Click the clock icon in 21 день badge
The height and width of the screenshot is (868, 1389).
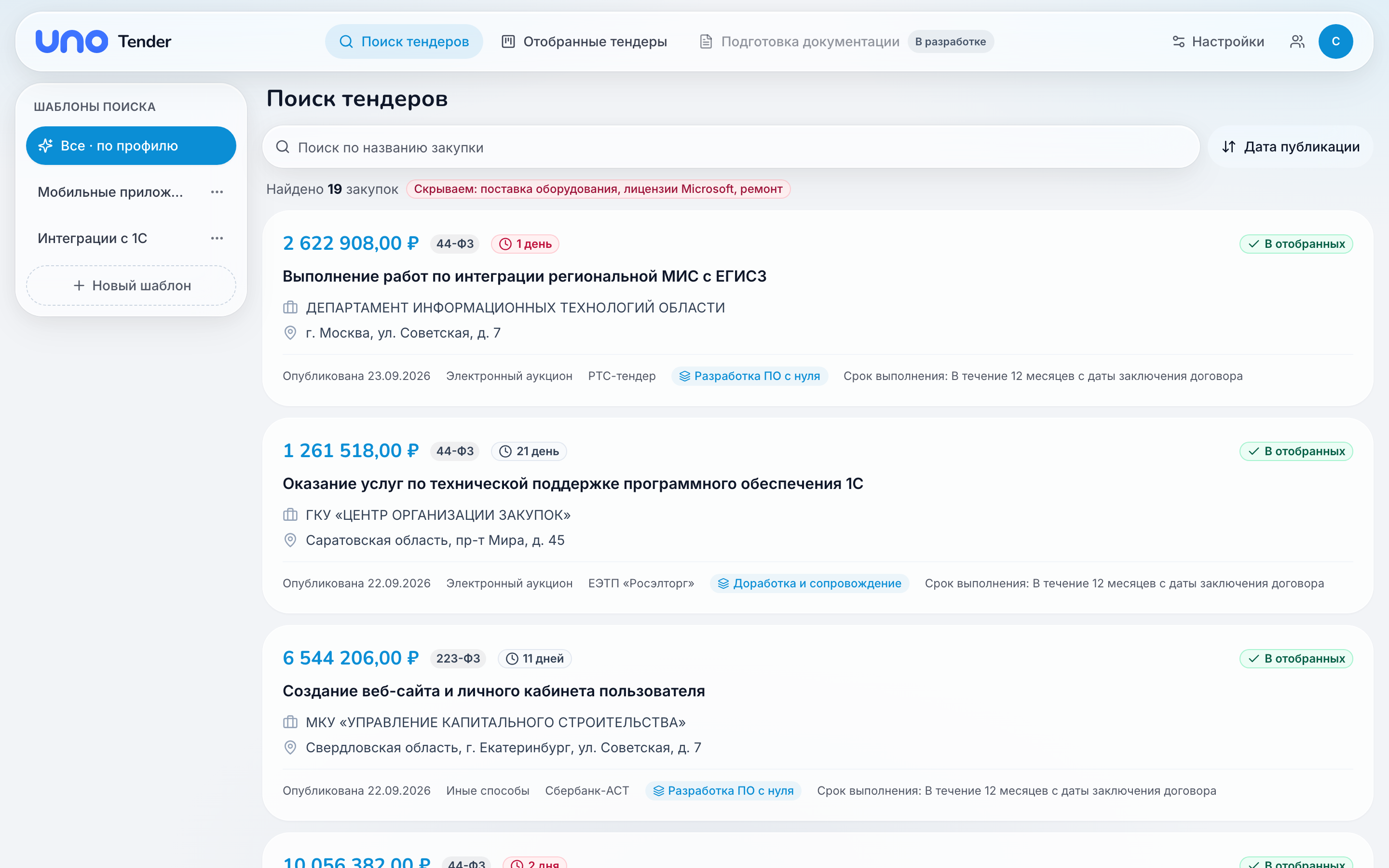(x=505, y=451)
